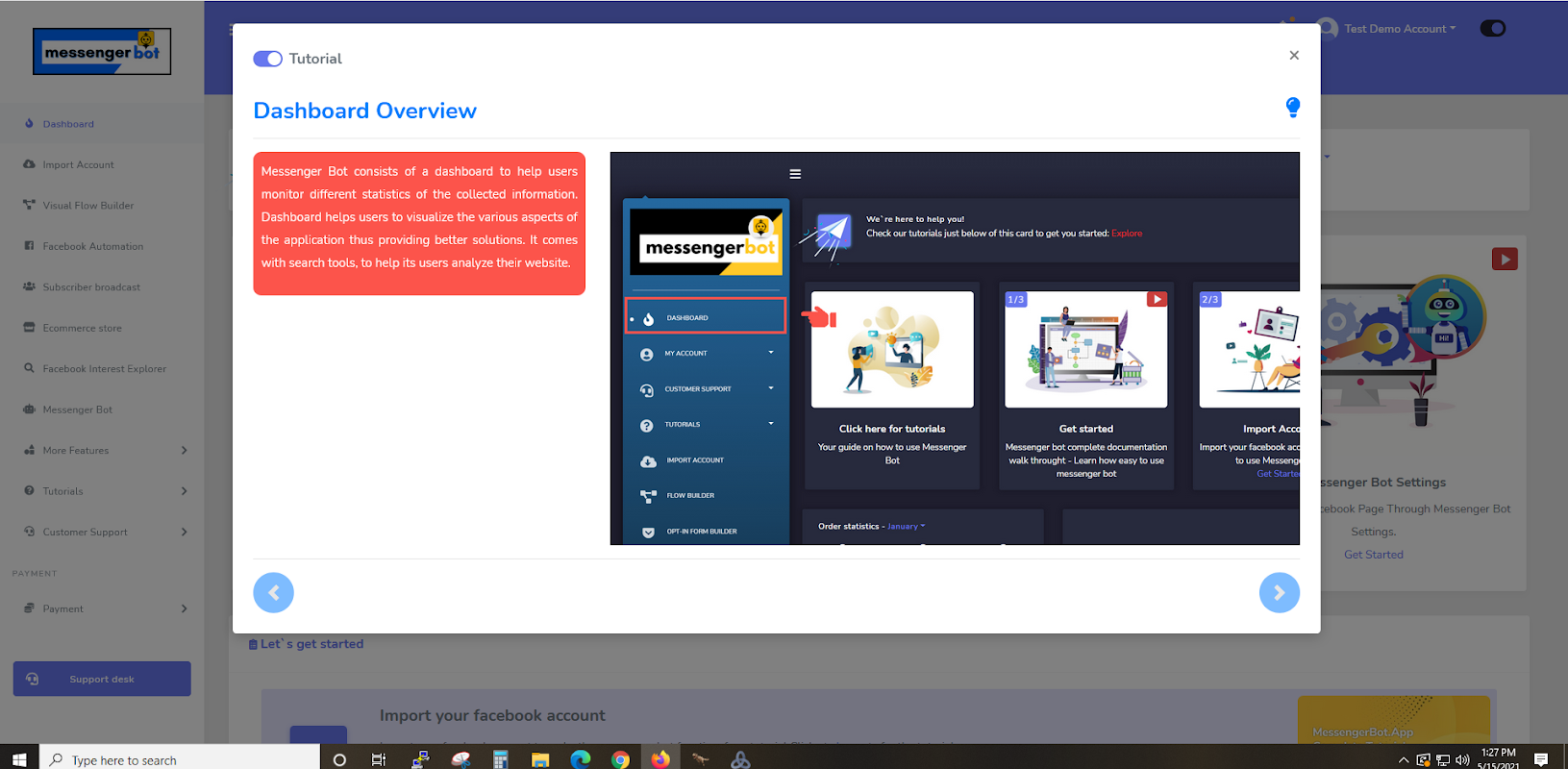The height and width of the screenshot is (769, 1568).
Task: Toggle the dark mode switch in header
Action: click(x=1493, y=29)
